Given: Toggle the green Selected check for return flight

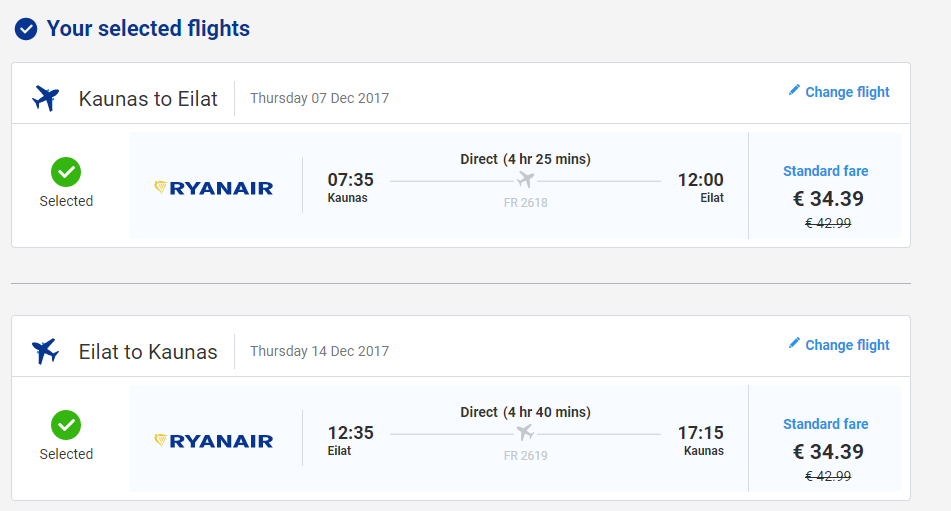Looking at the screenshot, I should [x=66, y=426].
